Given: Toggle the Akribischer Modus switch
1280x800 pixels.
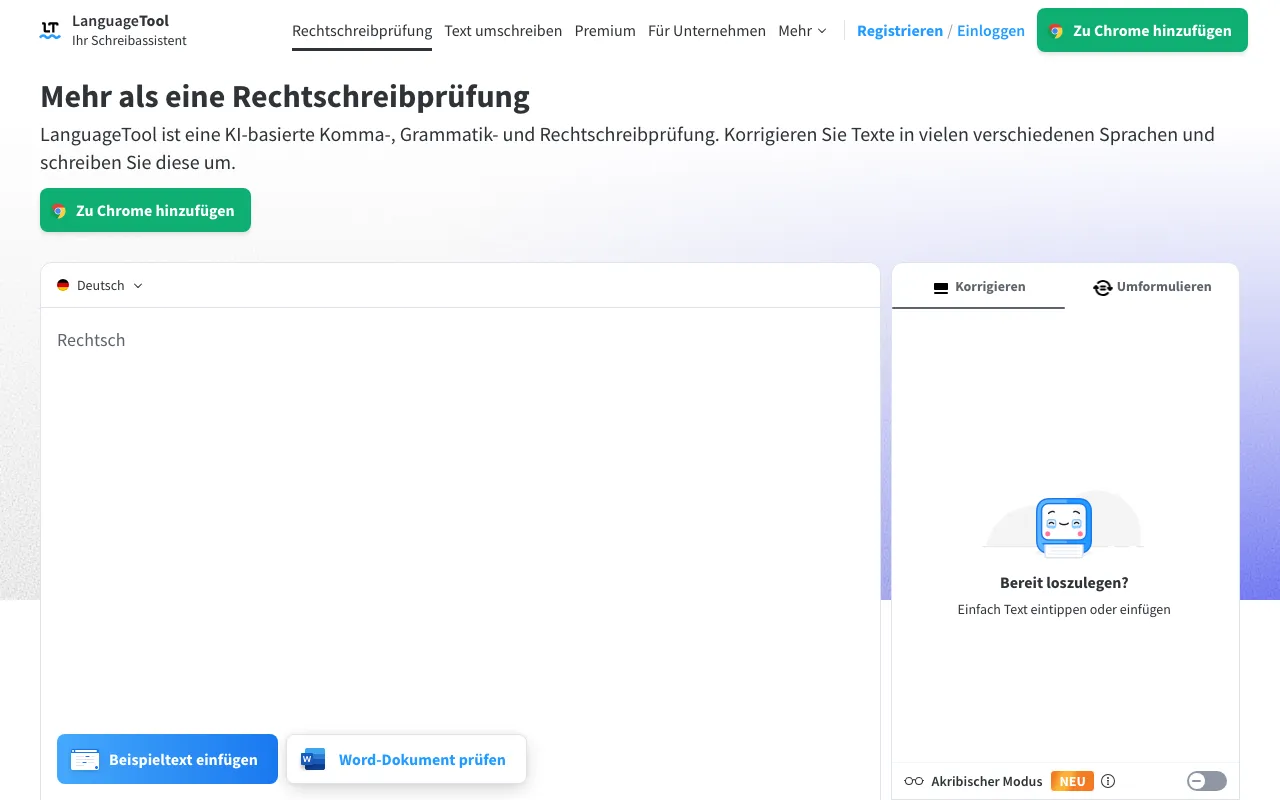Looking at the screenshot, I should pos(1207,782).
